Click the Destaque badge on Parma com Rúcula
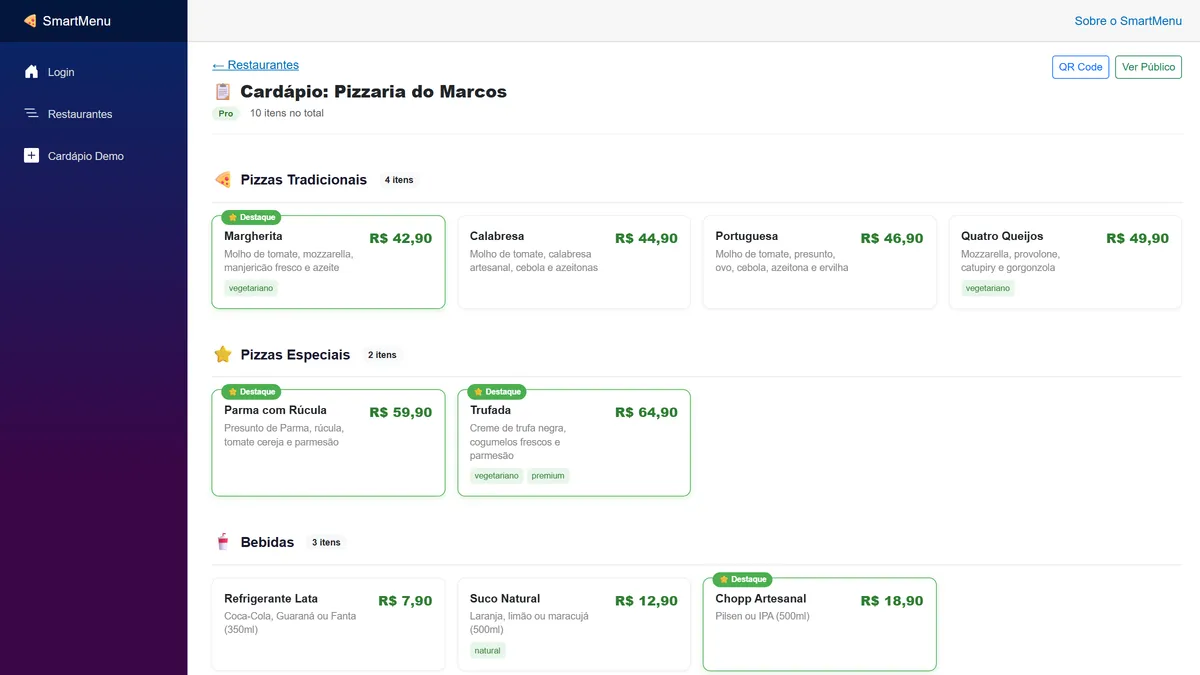Image resolution: width=1200 pixels, height=675 pixels. click(251, 392)
